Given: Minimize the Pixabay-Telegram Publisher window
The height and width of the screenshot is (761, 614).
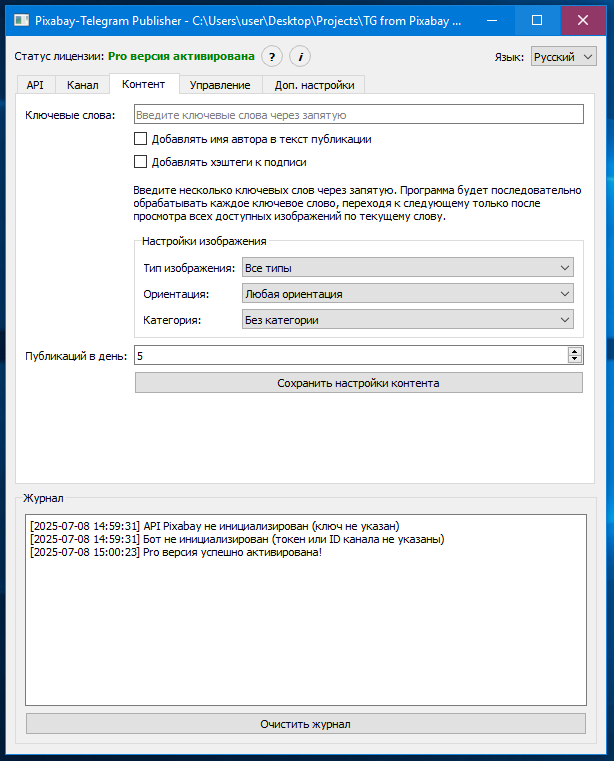Looking at the screenshot, I should (x=492, y=20).
